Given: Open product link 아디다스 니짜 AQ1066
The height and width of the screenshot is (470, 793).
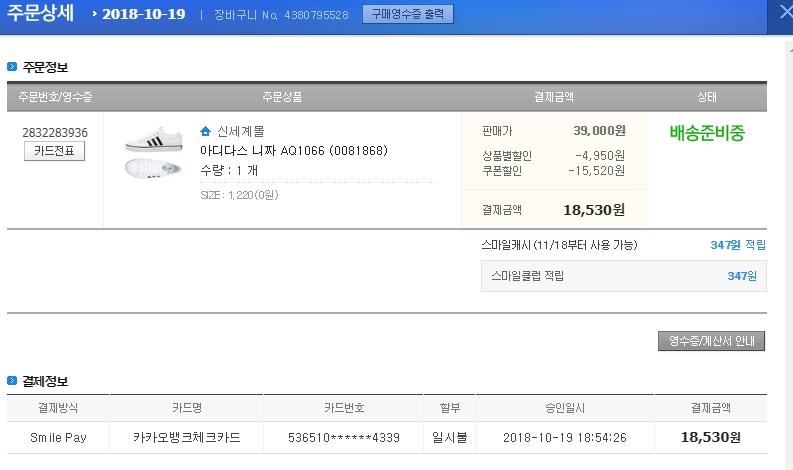Looking at the screenshot, I should coord(293,151).
